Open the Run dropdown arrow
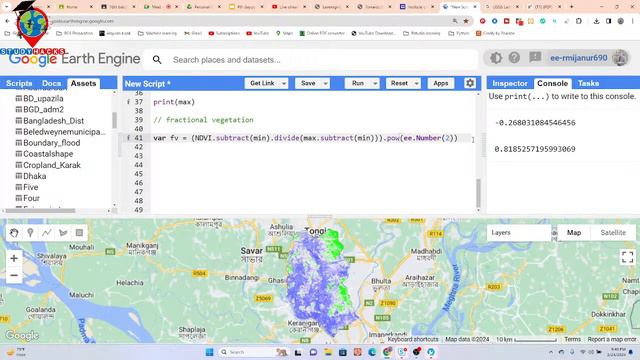The height and width of the screenshot is (360, 640). point(375,83)
